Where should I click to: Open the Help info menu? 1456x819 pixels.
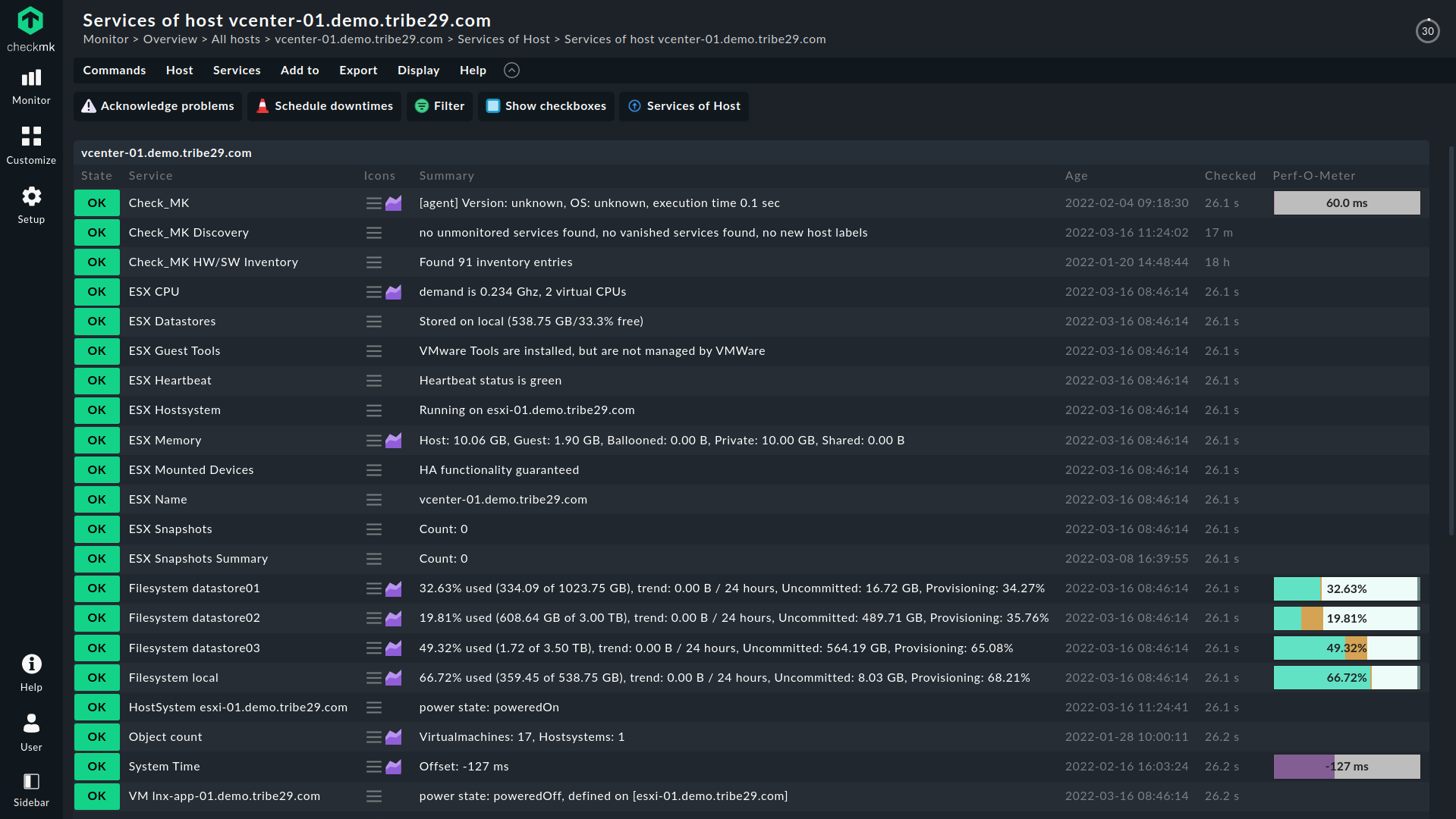click(x=31, y=673)
